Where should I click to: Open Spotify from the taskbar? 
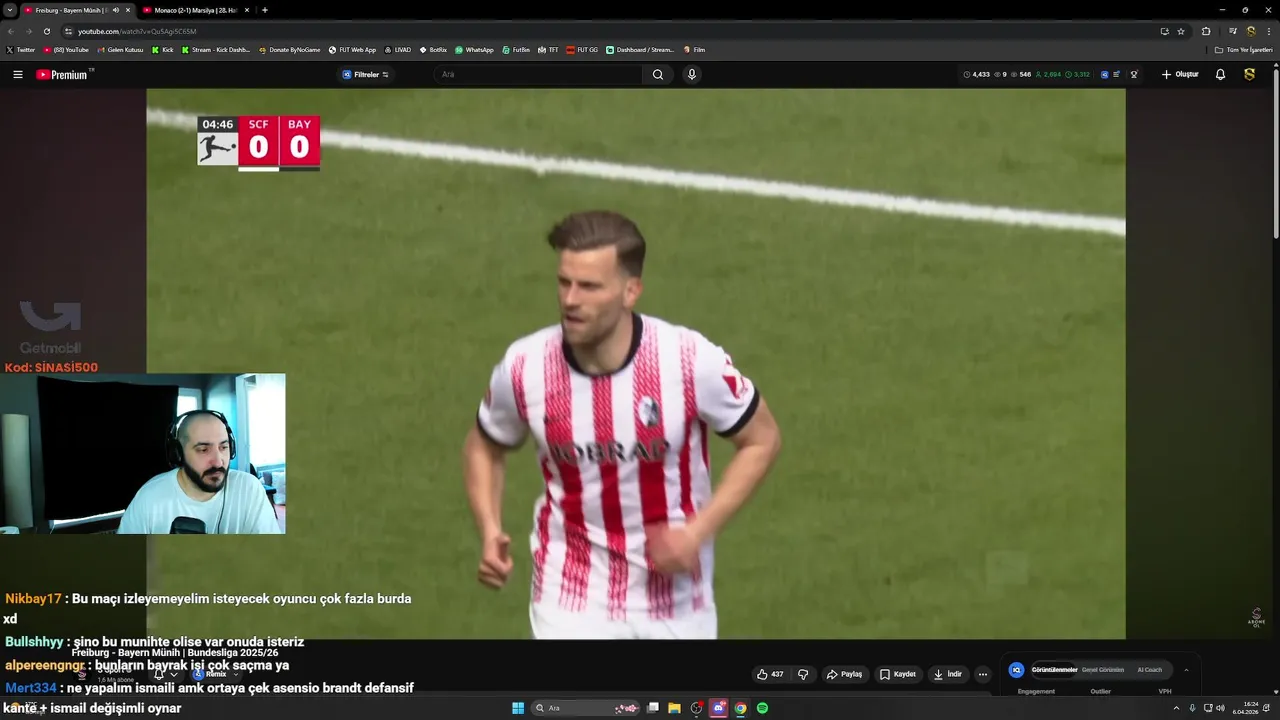click(762, 708)
